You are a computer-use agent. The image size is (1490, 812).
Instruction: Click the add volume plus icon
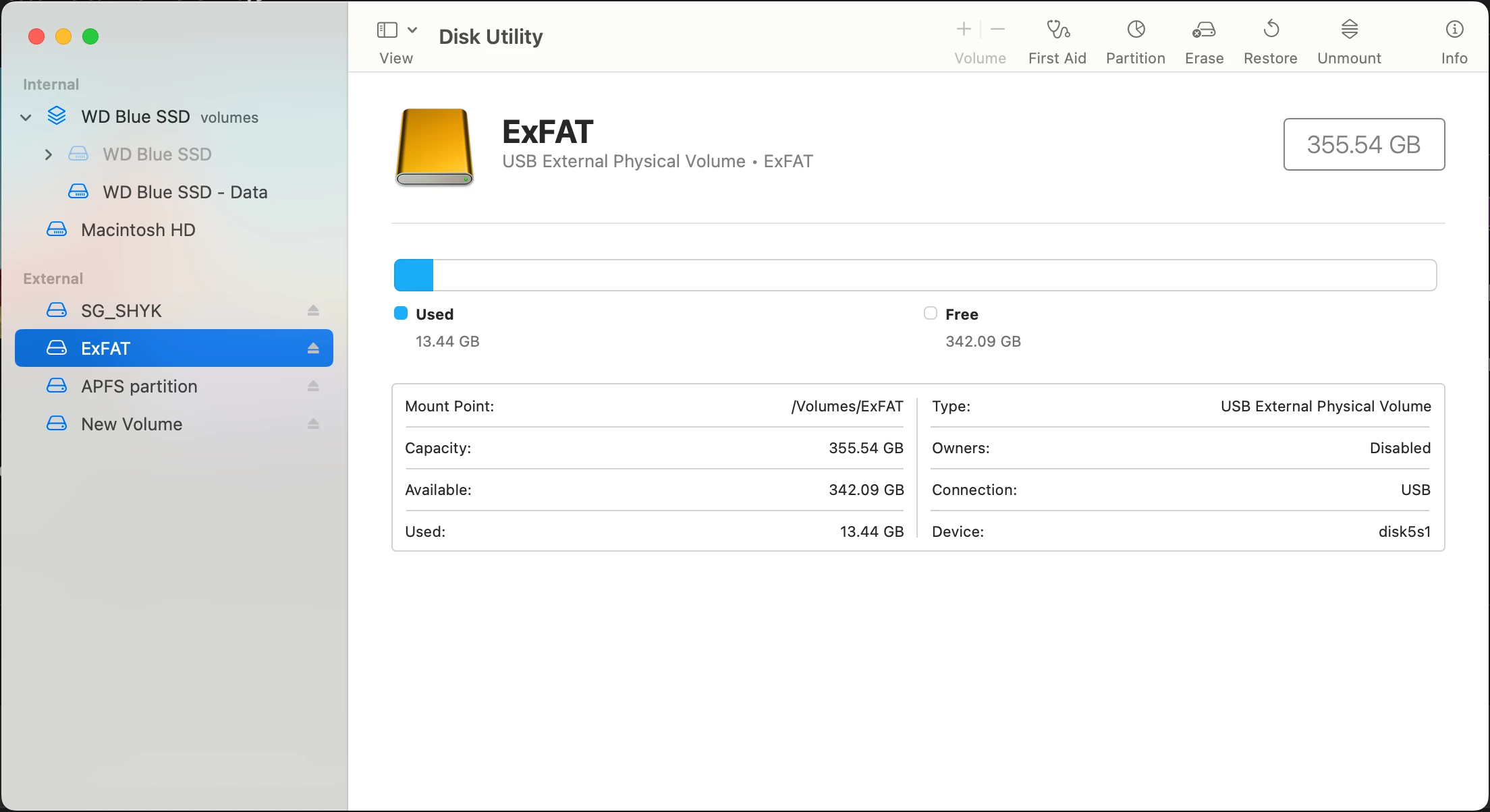[x=964, y=29]
